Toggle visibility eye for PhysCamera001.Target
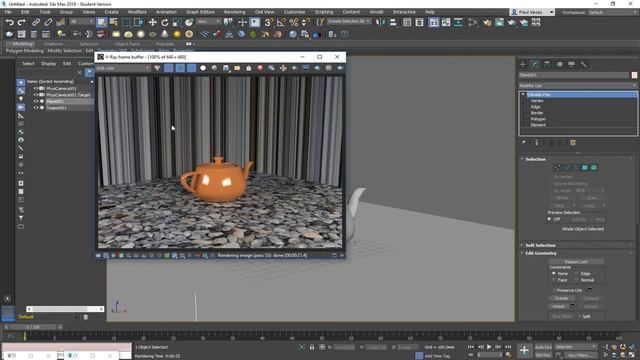The height and width of the screenshot is (360, 640). click(x=36, y=95)
